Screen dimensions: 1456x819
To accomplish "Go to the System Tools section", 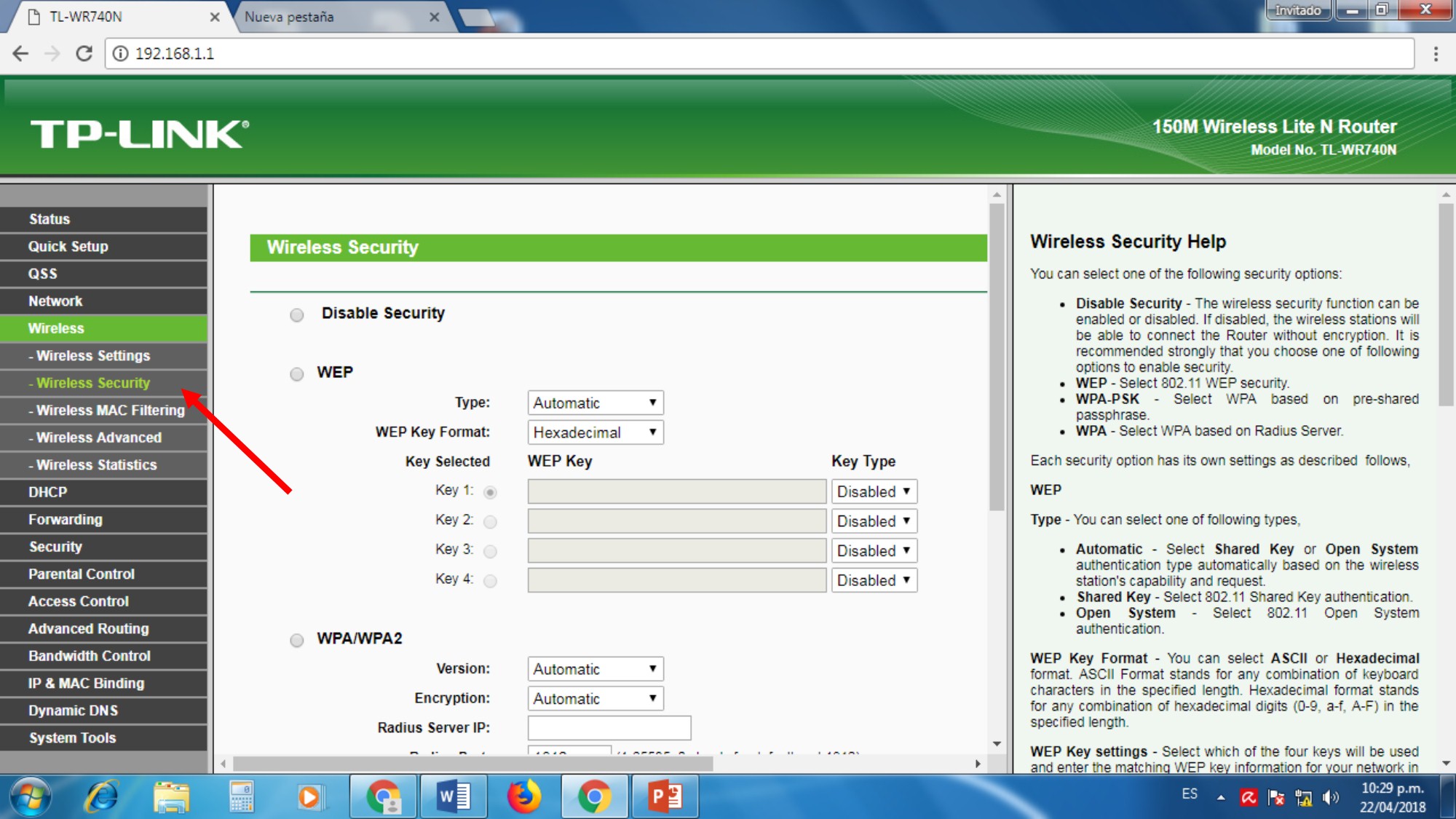I will click(x=72, y=737).
